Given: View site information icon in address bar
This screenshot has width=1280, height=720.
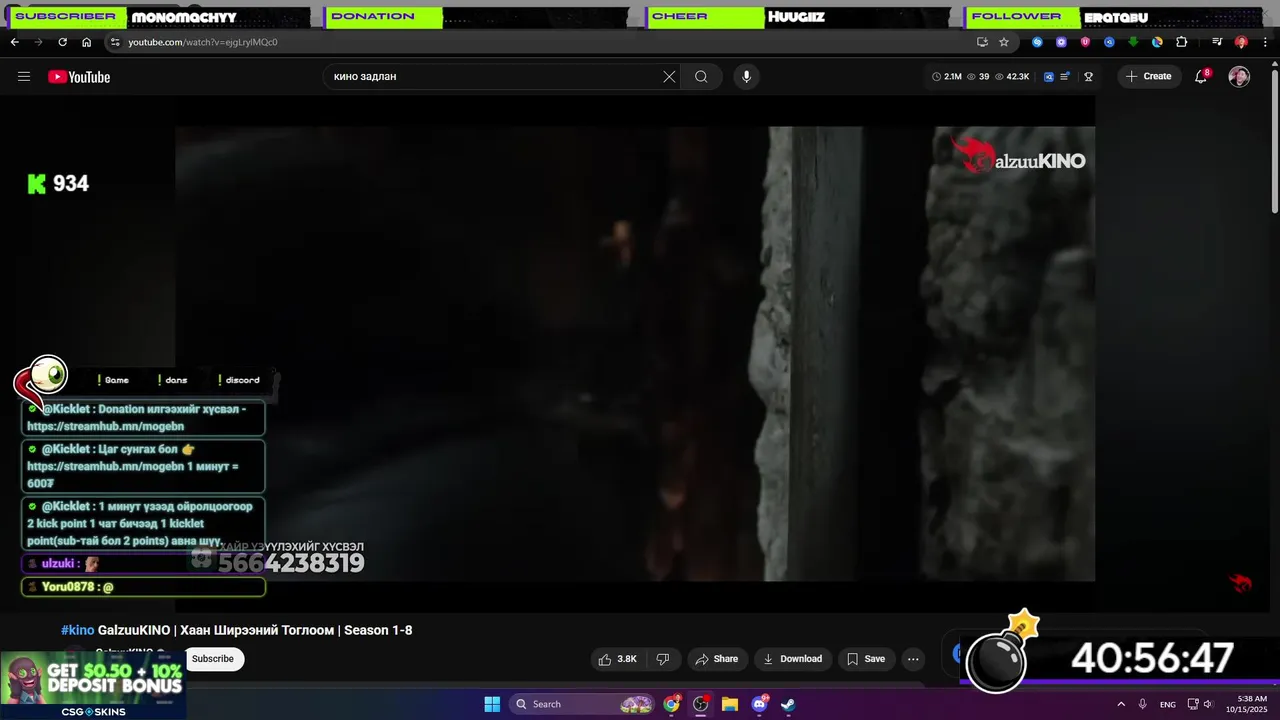Looking at the screenshot, I should pyautogui.click(x=115, y=42).
